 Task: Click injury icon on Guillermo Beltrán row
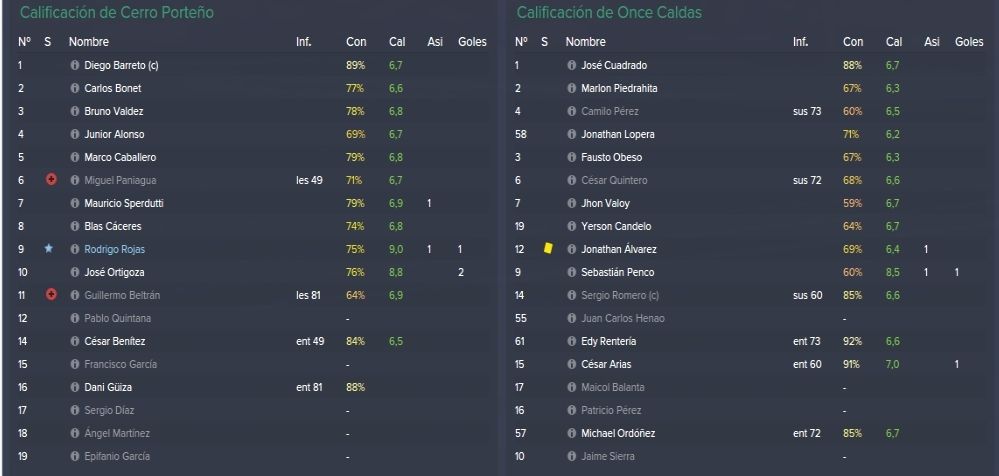click(x=52, y=294)
